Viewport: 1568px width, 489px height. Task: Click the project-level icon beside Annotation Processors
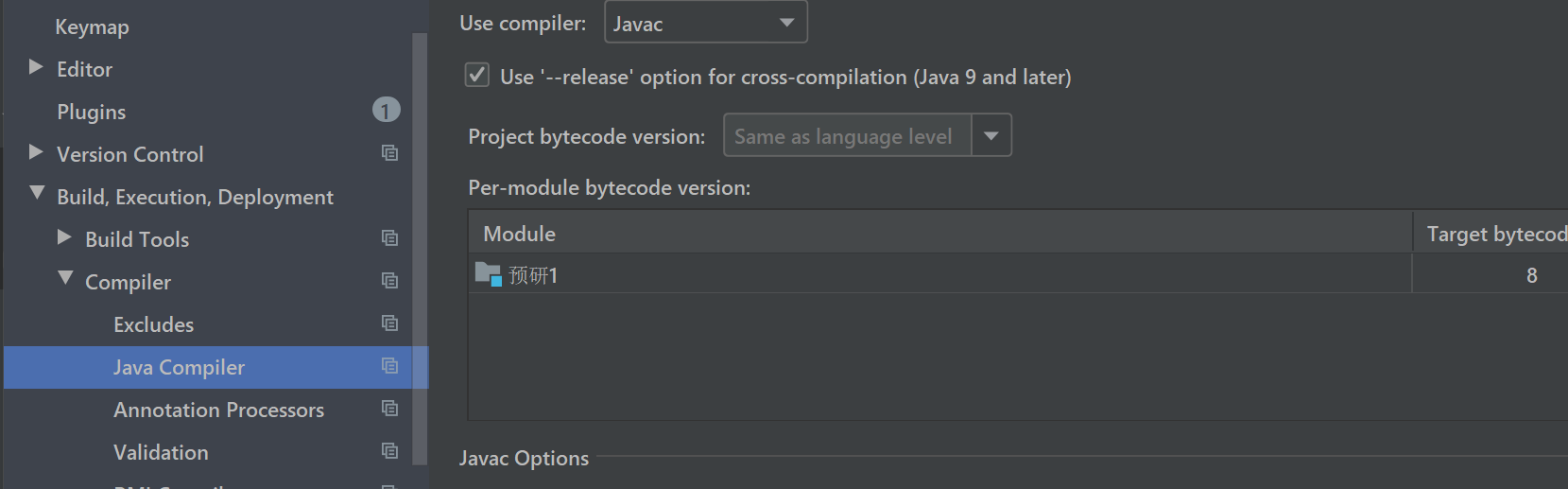(389, 409)
